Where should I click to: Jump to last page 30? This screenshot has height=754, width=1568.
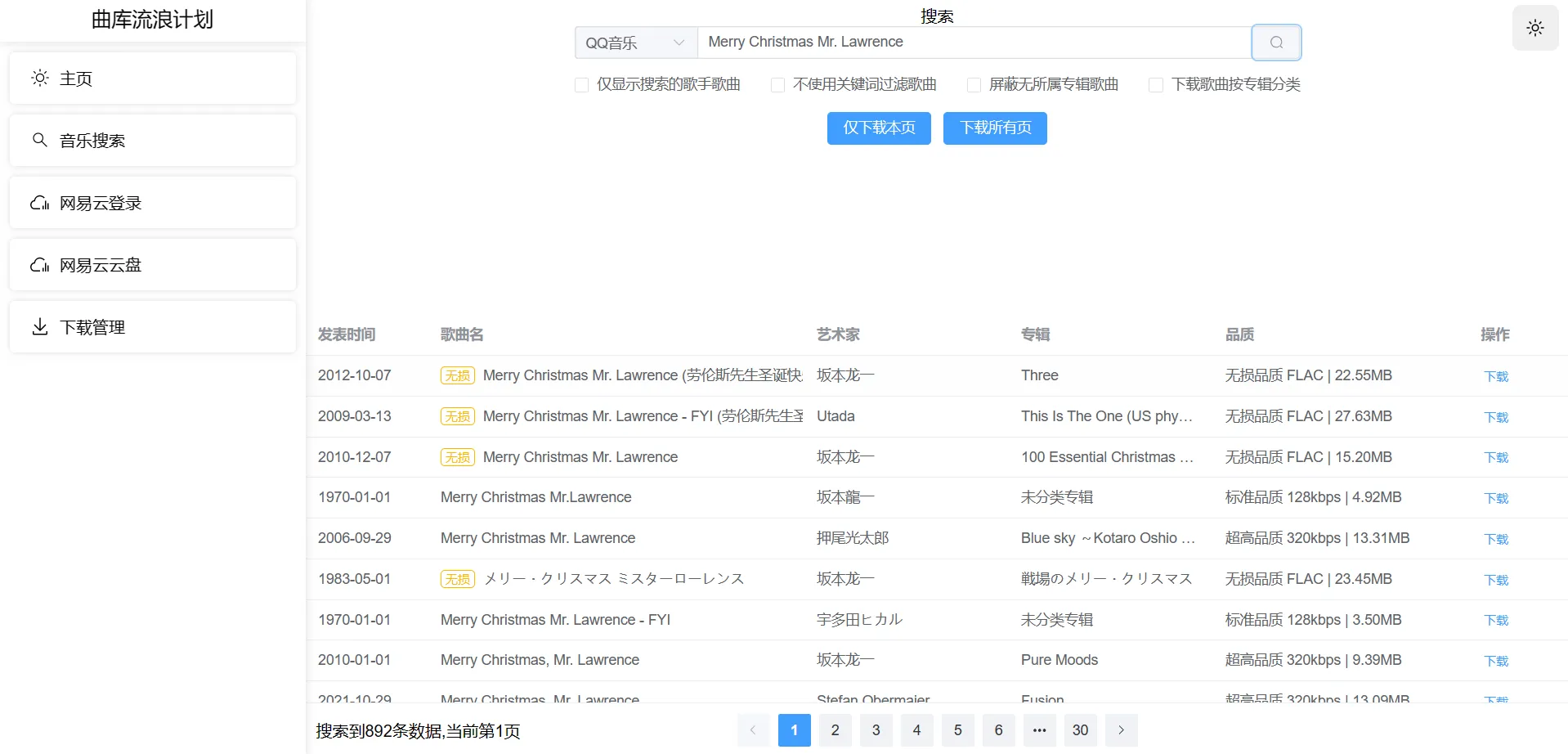(x=1080, y=730)
